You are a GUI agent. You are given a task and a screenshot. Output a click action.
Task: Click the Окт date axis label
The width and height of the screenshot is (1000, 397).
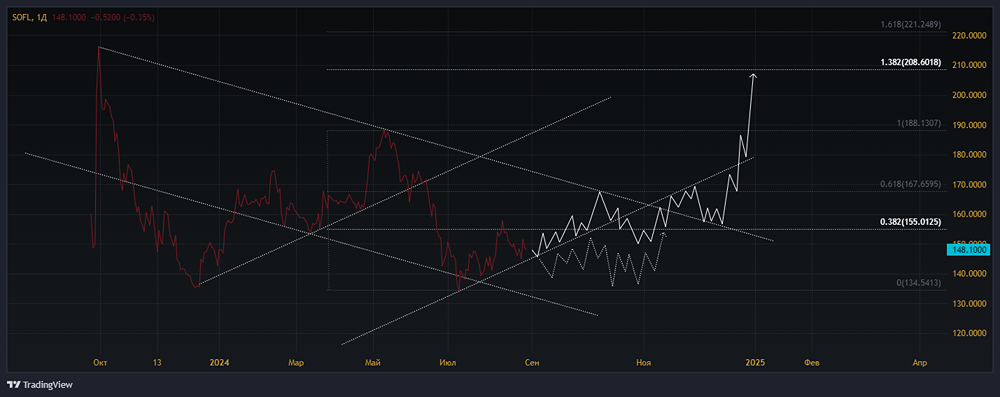click(99, 363)
